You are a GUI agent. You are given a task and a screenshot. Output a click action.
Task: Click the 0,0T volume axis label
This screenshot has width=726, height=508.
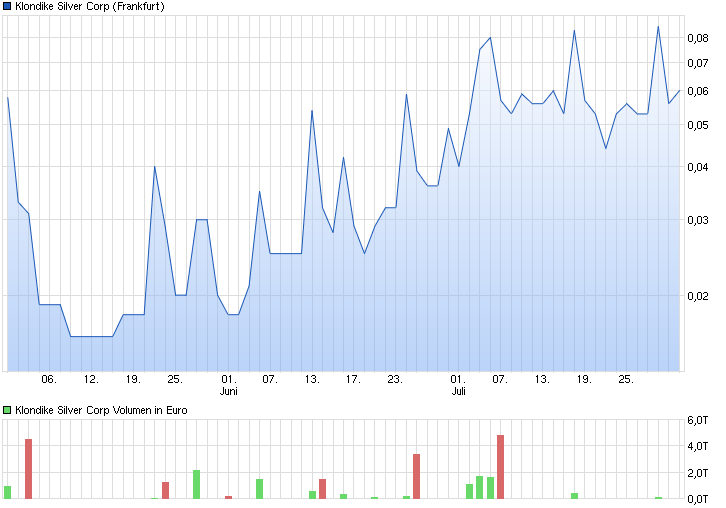[698, 499]
